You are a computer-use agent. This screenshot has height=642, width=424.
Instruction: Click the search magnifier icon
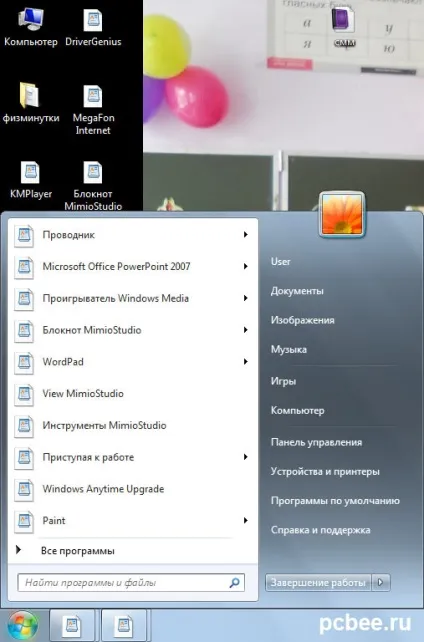(x=235, y=583)
